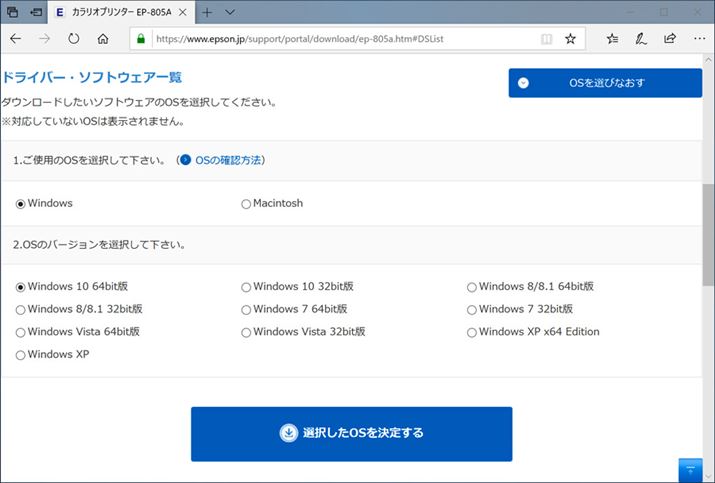Open the browser settings and more menu
715x483 pixels.
click(x=697, y=39)
